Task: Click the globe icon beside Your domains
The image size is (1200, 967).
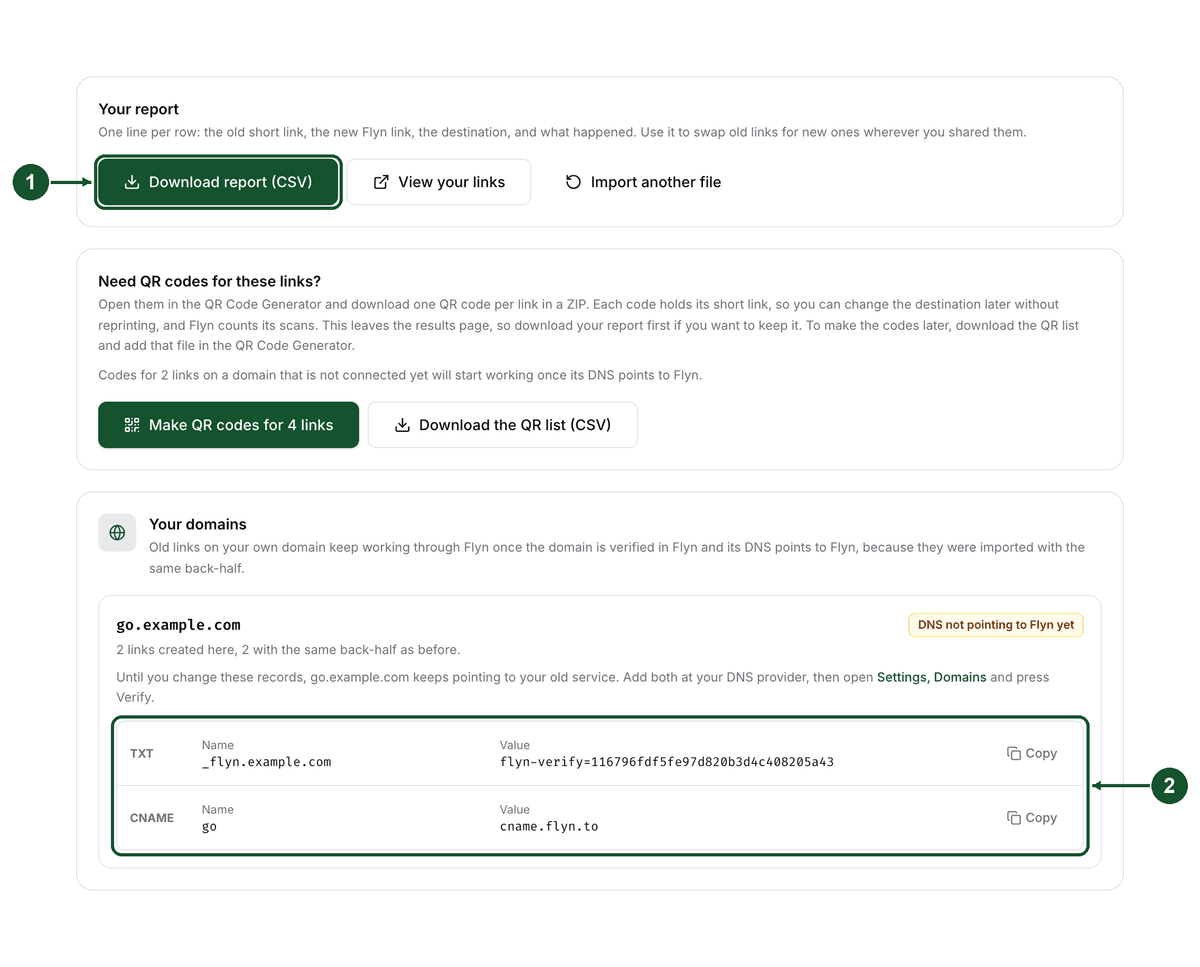Action: (x=117, y=532)
